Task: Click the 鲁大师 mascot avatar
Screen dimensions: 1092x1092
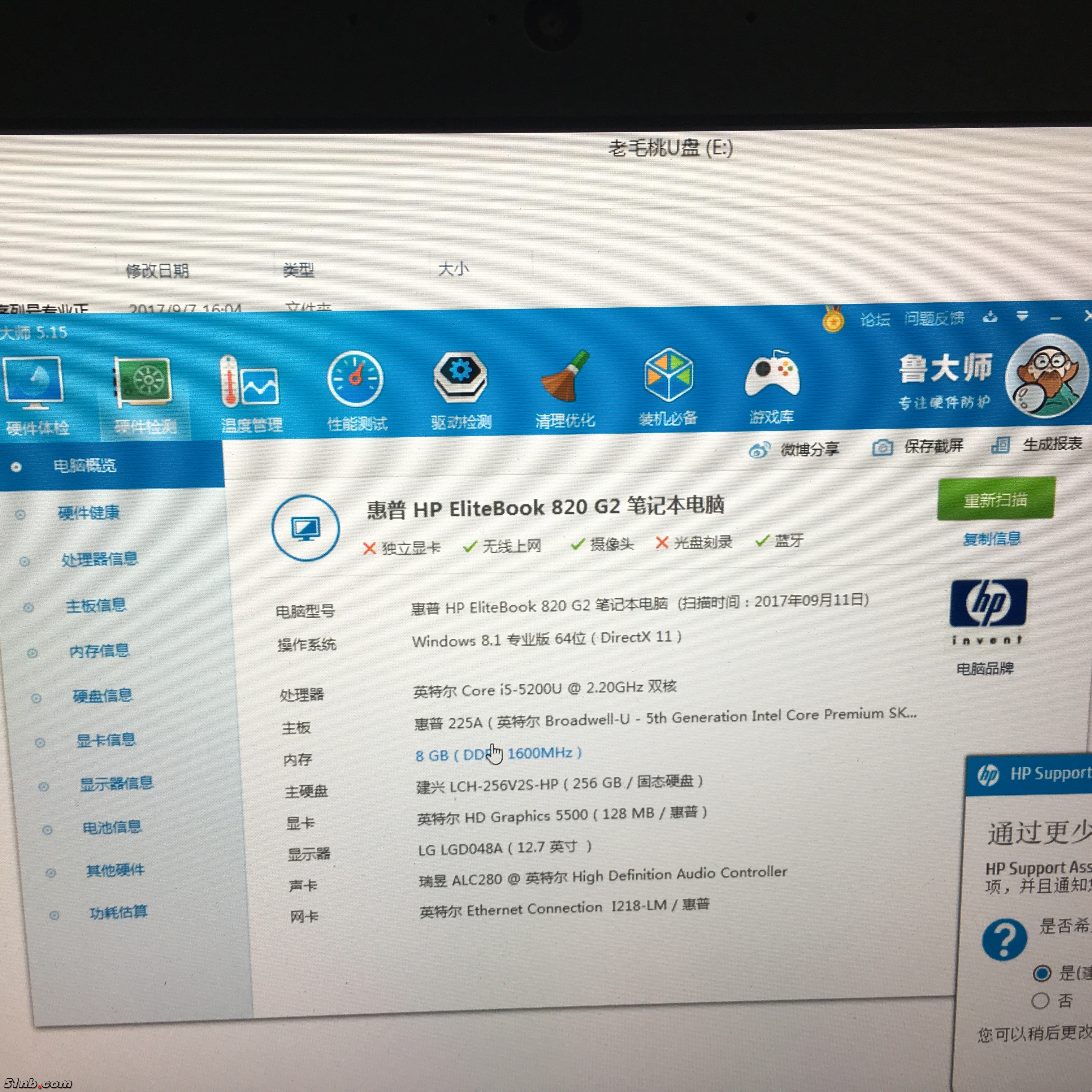Action: 1047,375
